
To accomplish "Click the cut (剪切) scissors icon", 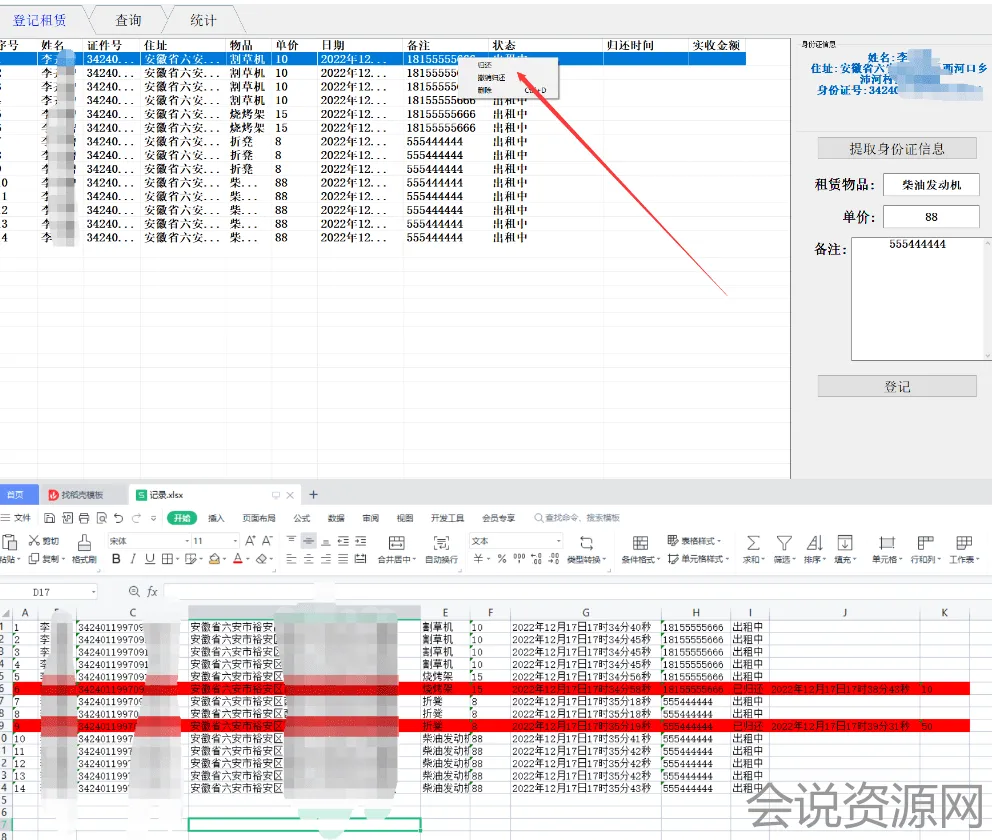I will (33, 541).
